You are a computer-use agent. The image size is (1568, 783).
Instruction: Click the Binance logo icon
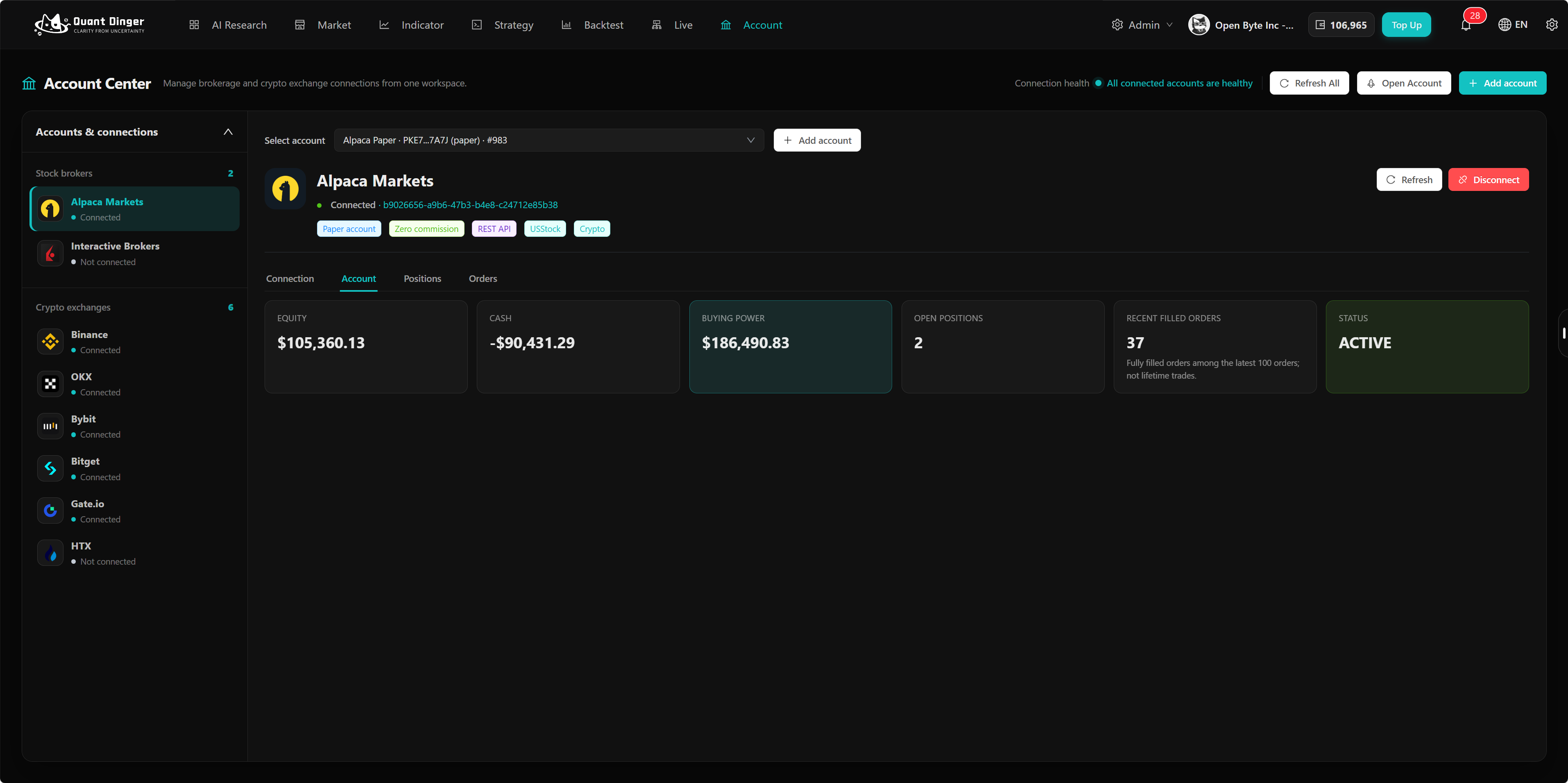(x=50, y=342)
